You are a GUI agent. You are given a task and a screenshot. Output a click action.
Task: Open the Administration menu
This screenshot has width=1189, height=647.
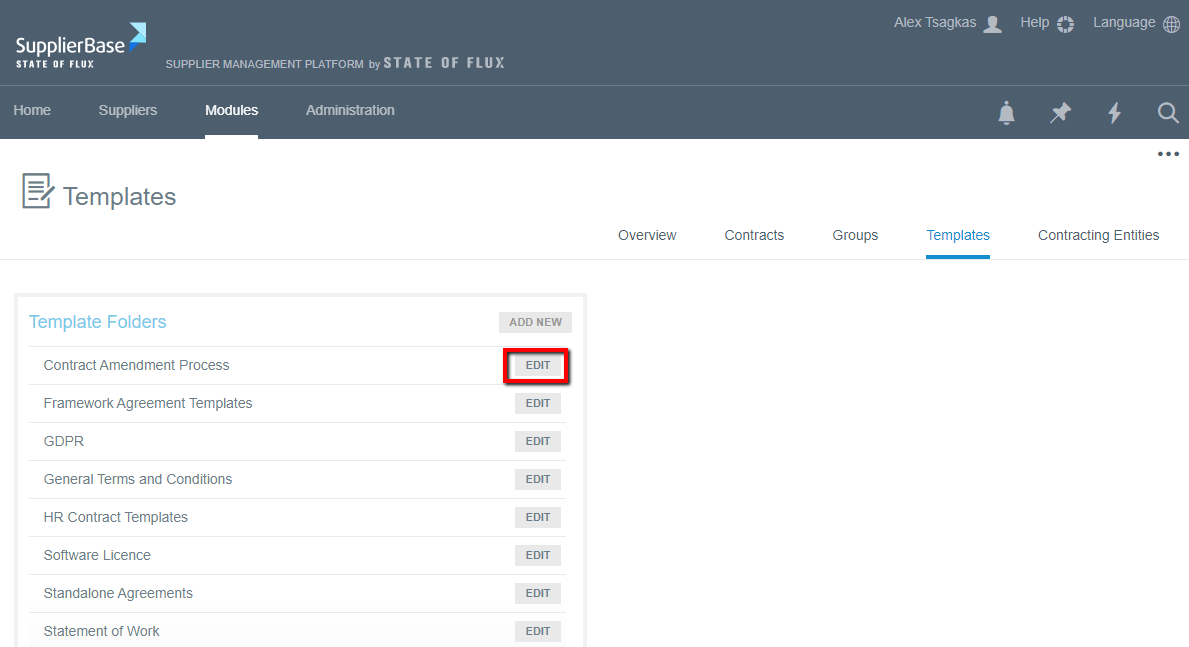(350, 111)
